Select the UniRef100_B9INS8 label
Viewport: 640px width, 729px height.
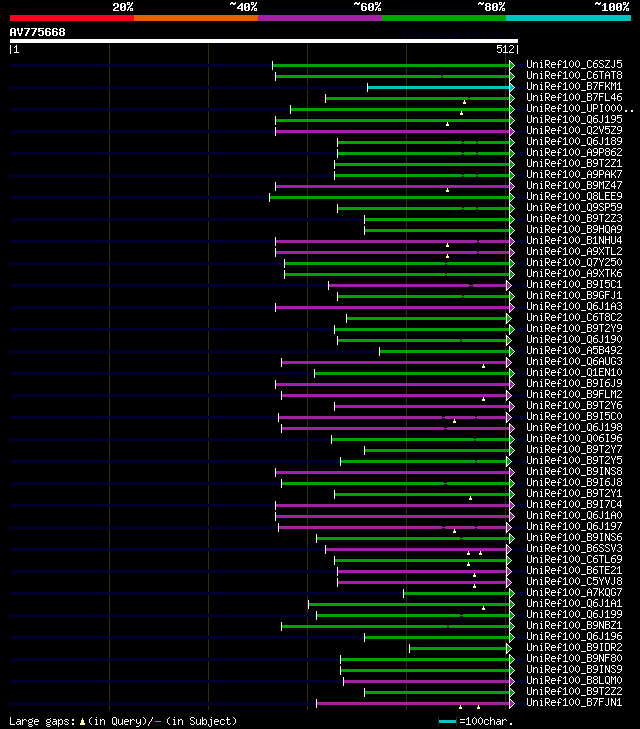coord(574,471)
